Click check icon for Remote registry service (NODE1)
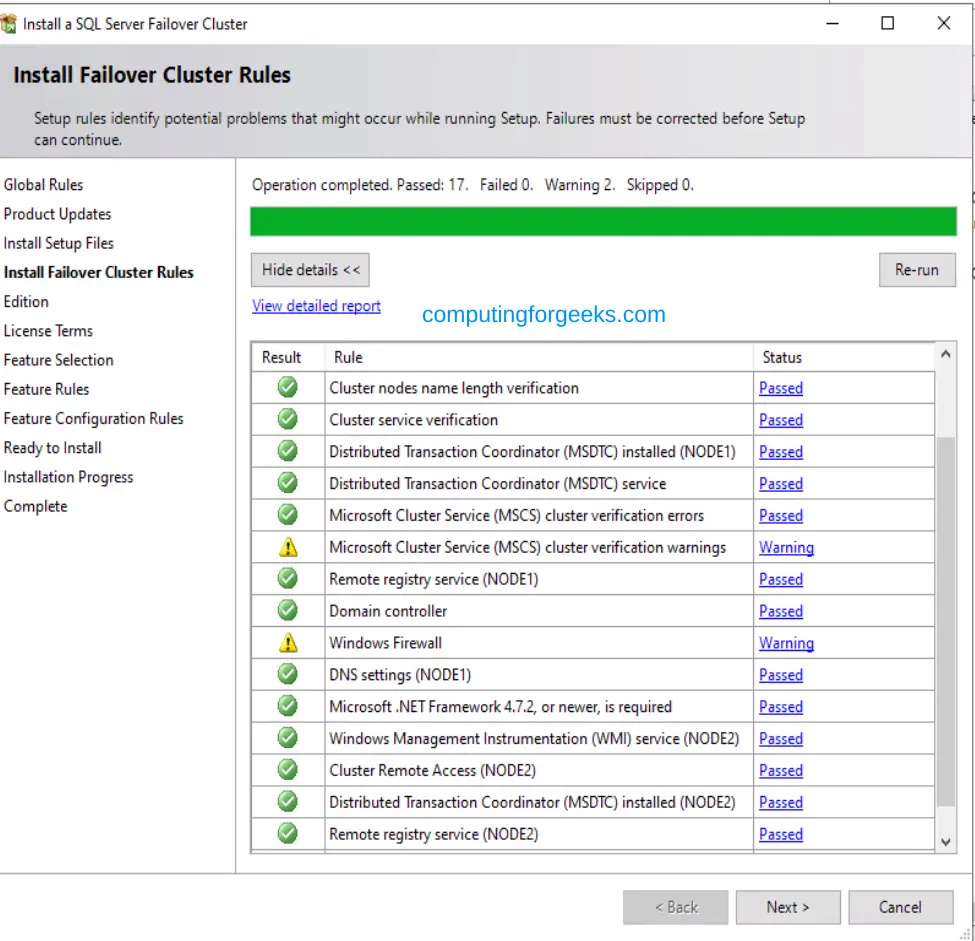 [287, 578]
